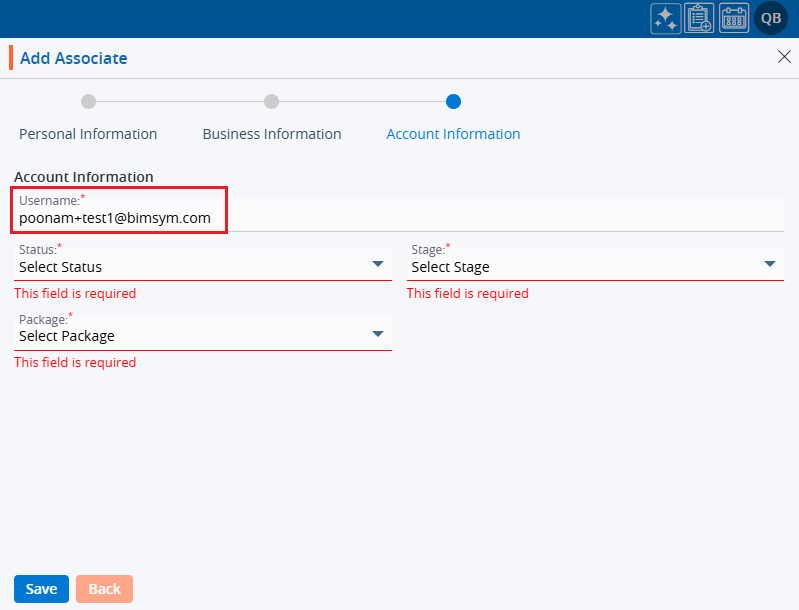Open the calendar icon in header
This screenshot has width=799, height=610.
[733, 19]
